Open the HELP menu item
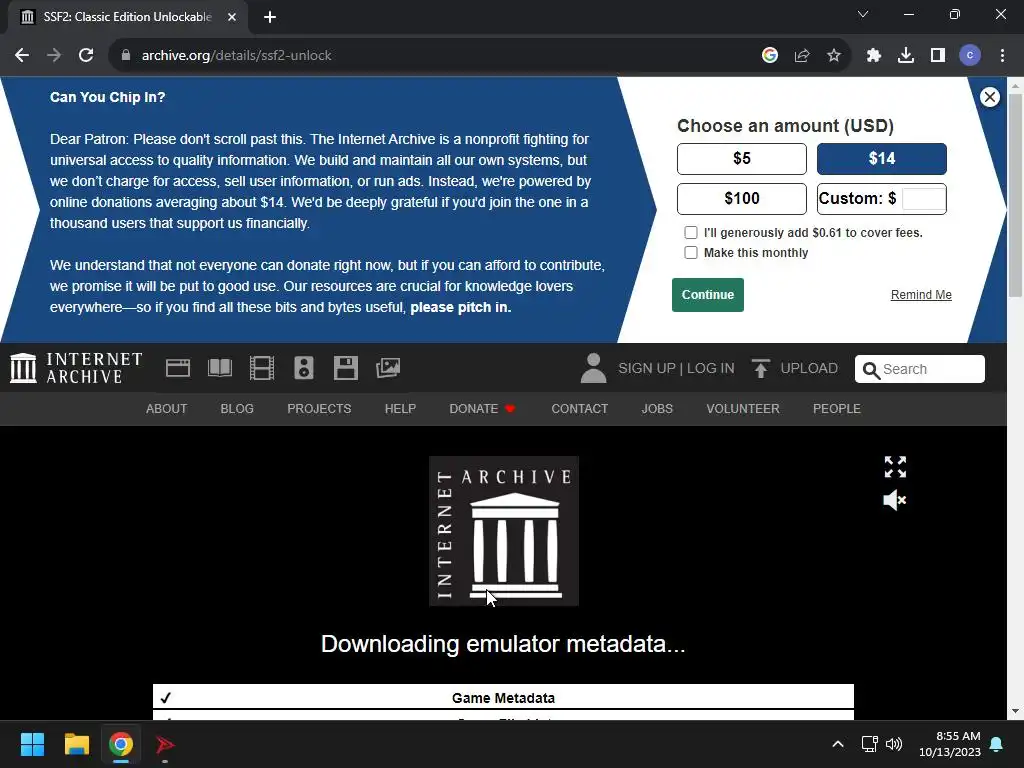This screenshot has width=1024, height=768. (x=400, y=409)
